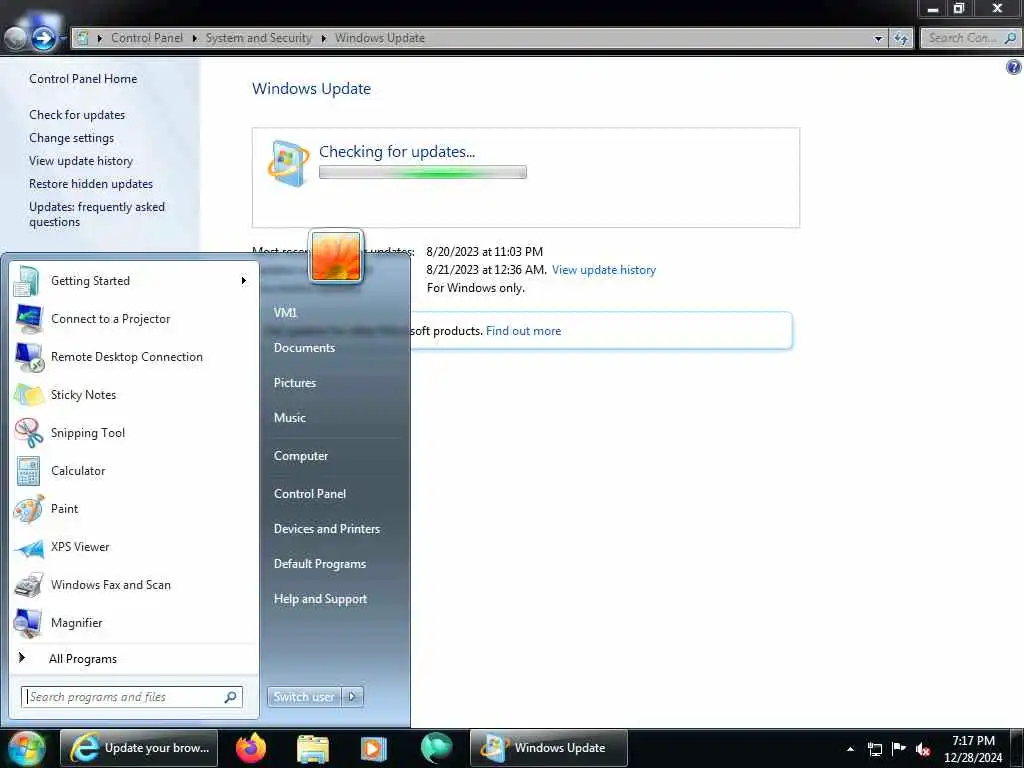The width and height of the screenshot is (1024, 768).
Task: Click Check for updates link
Action: click(77, 115)
